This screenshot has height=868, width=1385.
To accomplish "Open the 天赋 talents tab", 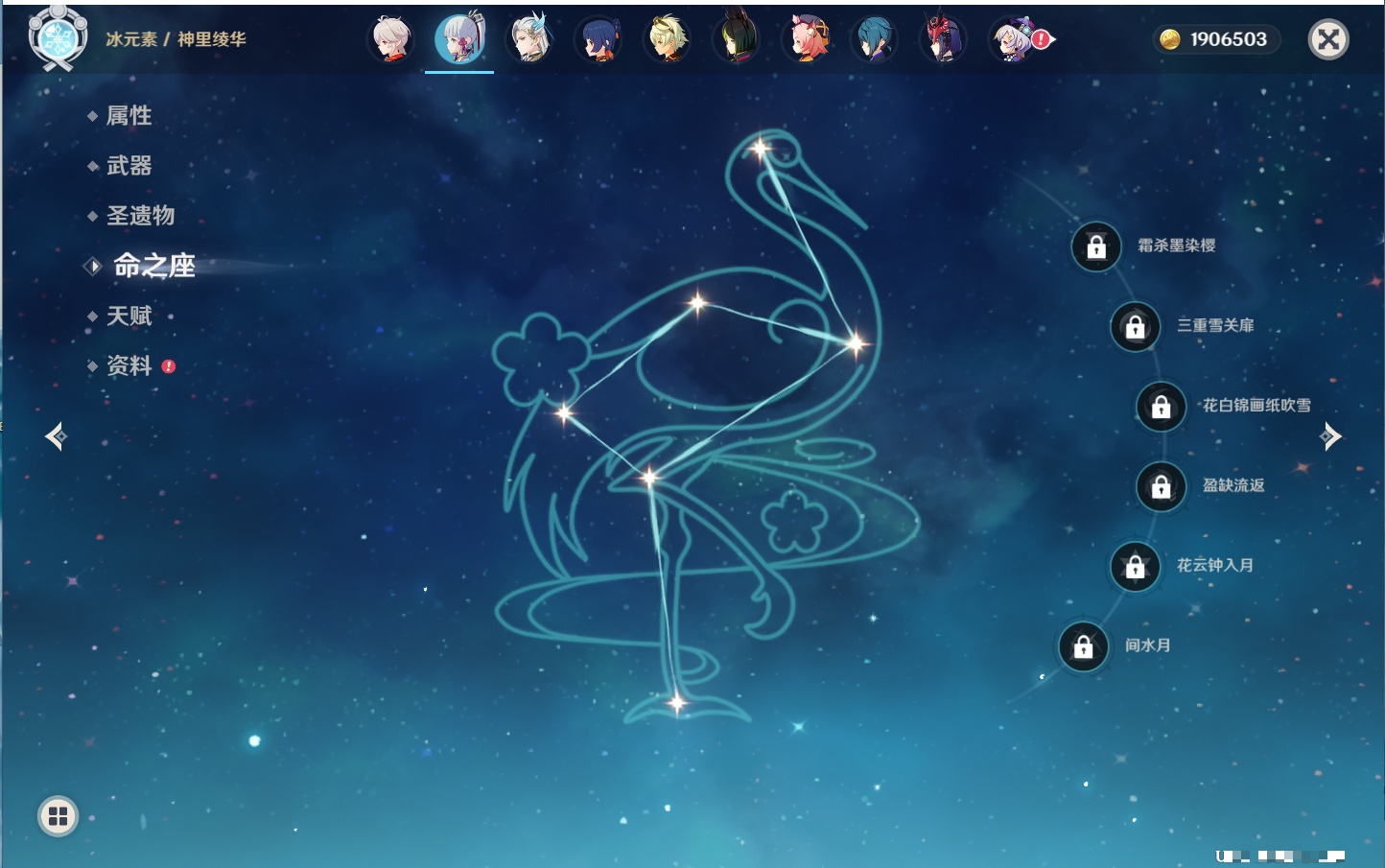I will (129, 317).
